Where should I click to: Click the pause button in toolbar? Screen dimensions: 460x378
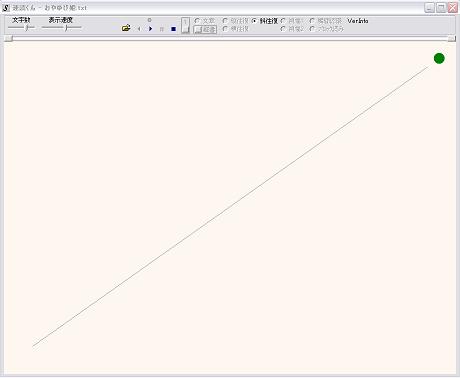[162, 29]
